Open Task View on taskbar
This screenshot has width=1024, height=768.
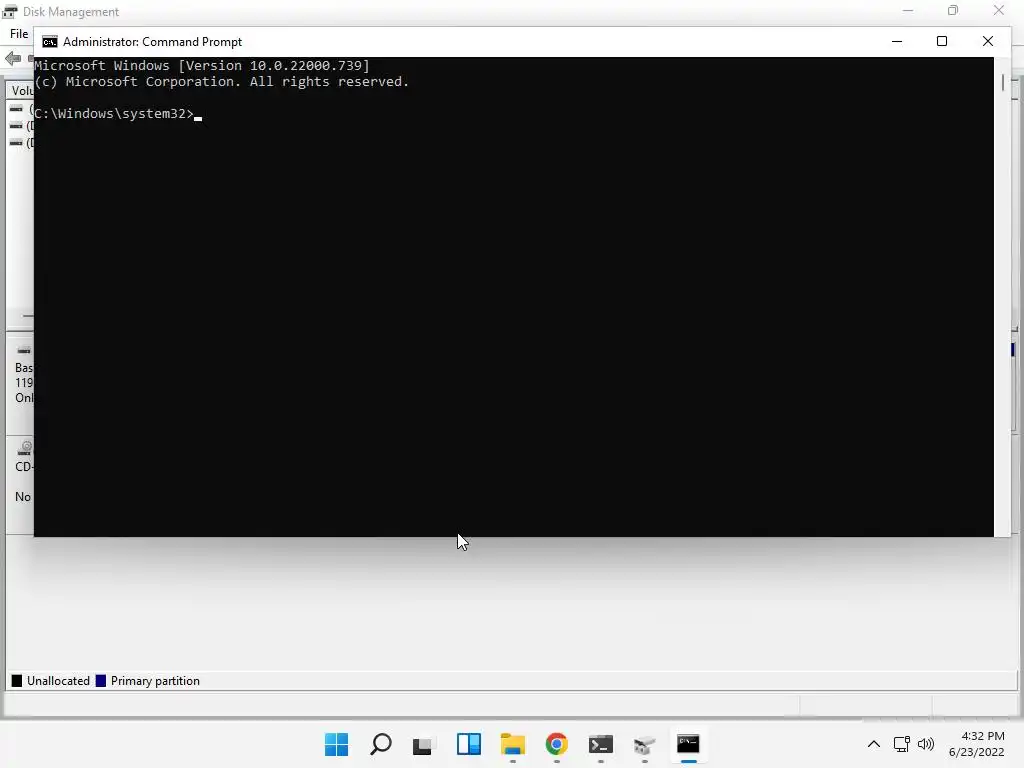(x=424, y=744)
